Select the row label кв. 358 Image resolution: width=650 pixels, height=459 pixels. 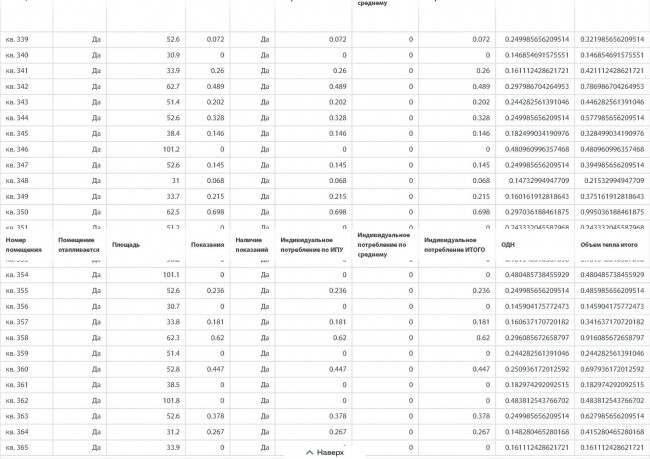click(x=17, y=338)
